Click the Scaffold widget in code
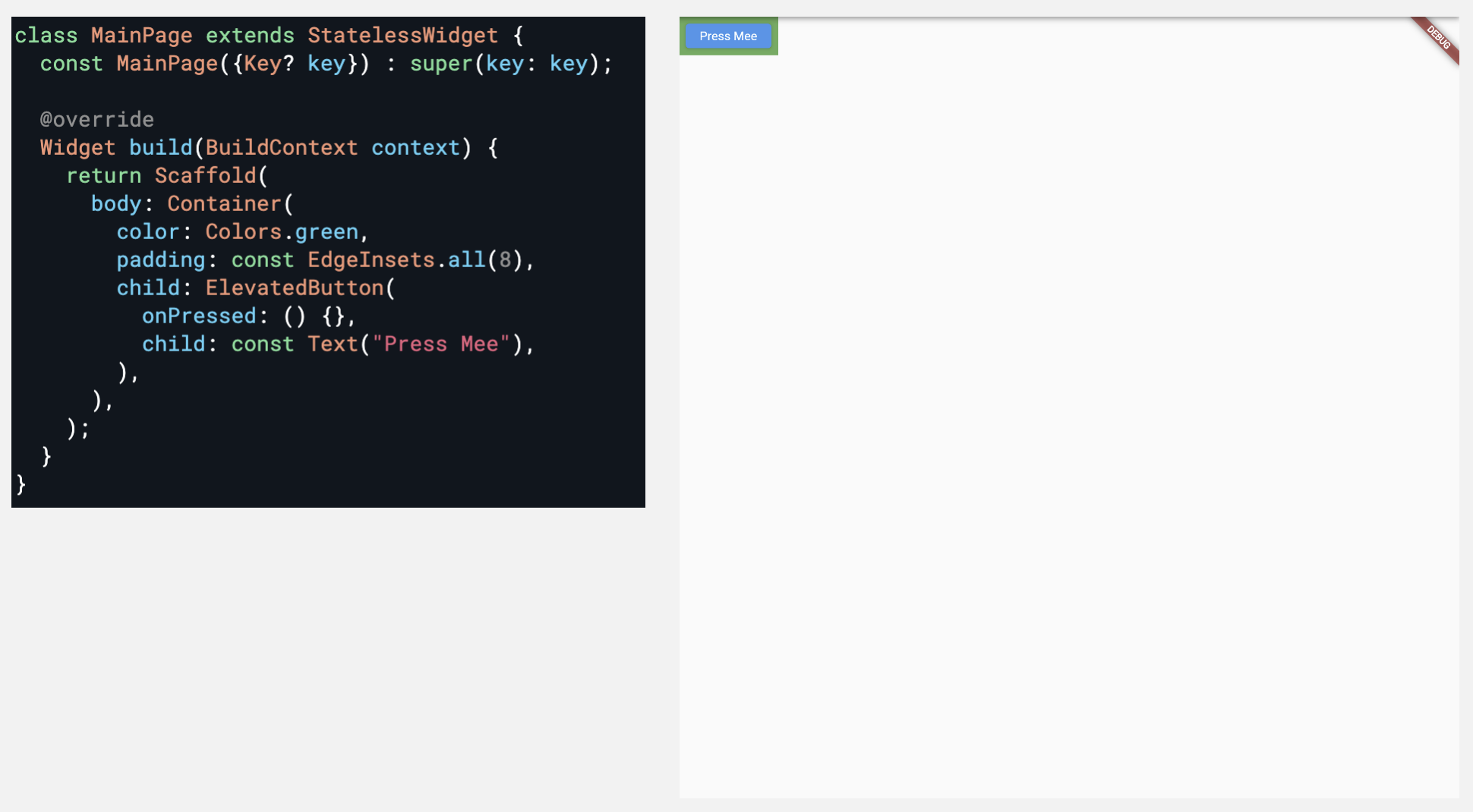 click(205, 176)
